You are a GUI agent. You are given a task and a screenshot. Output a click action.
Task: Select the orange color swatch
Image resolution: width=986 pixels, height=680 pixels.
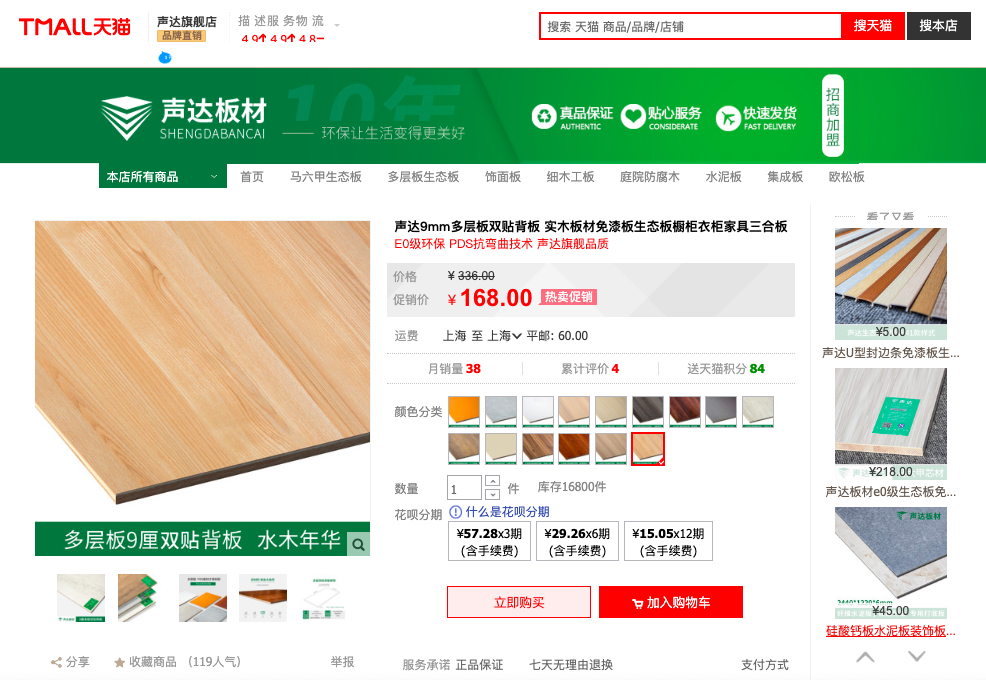point(464,412)
